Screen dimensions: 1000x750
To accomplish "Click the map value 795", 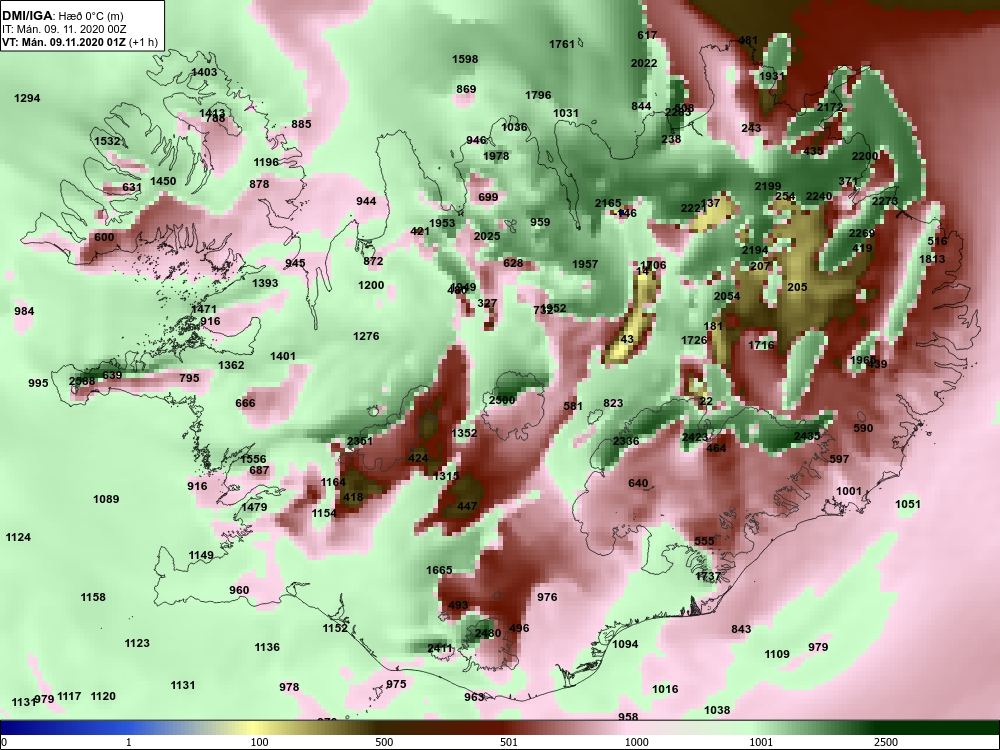I will pyautogui.click(x=189, y=378).
